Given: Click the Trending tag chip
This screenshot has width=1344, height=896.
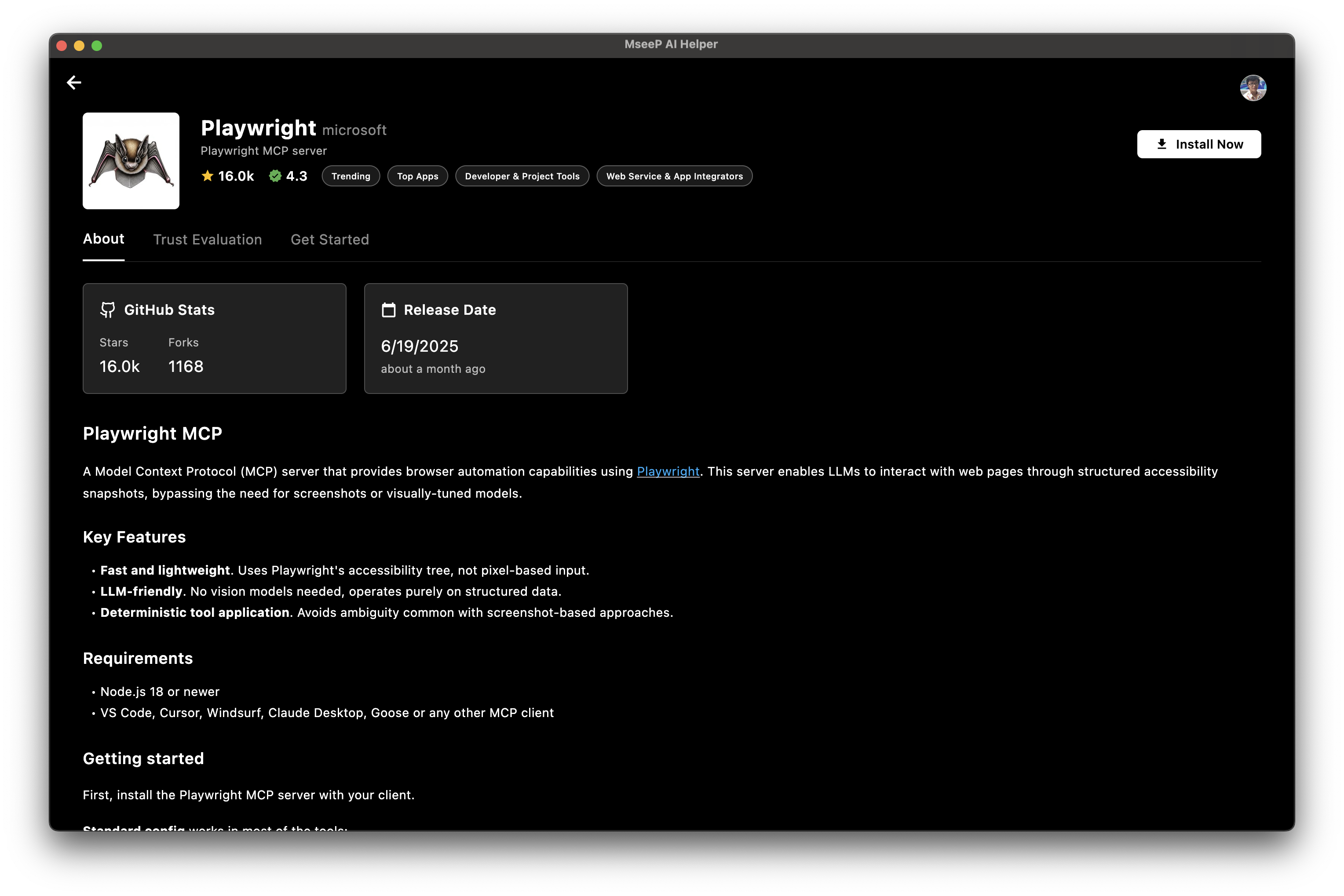Looking at the screenshot, I should 351,176.
